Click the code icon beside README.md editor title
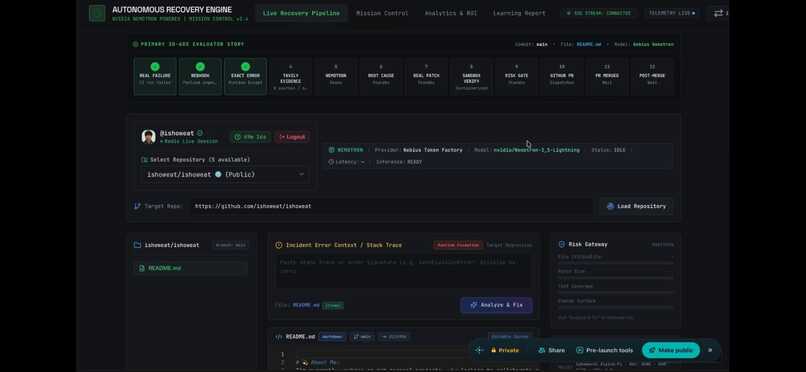The width and height of the screenshot is (806, 372). (279, 337)
